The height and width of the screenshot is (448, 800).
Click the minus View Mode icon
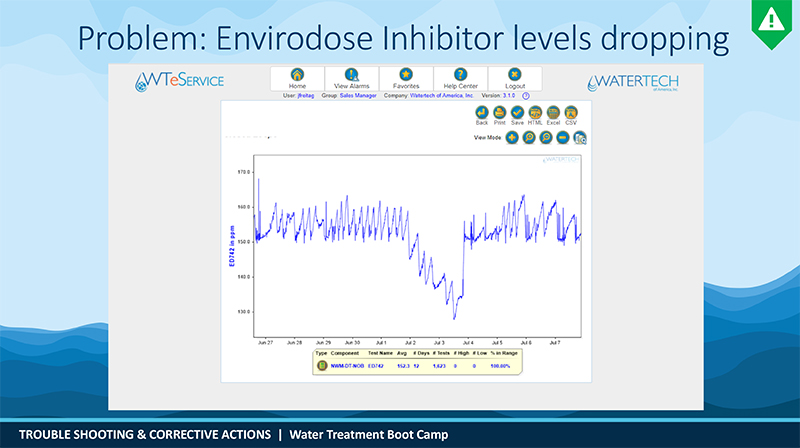pos(563,137)
